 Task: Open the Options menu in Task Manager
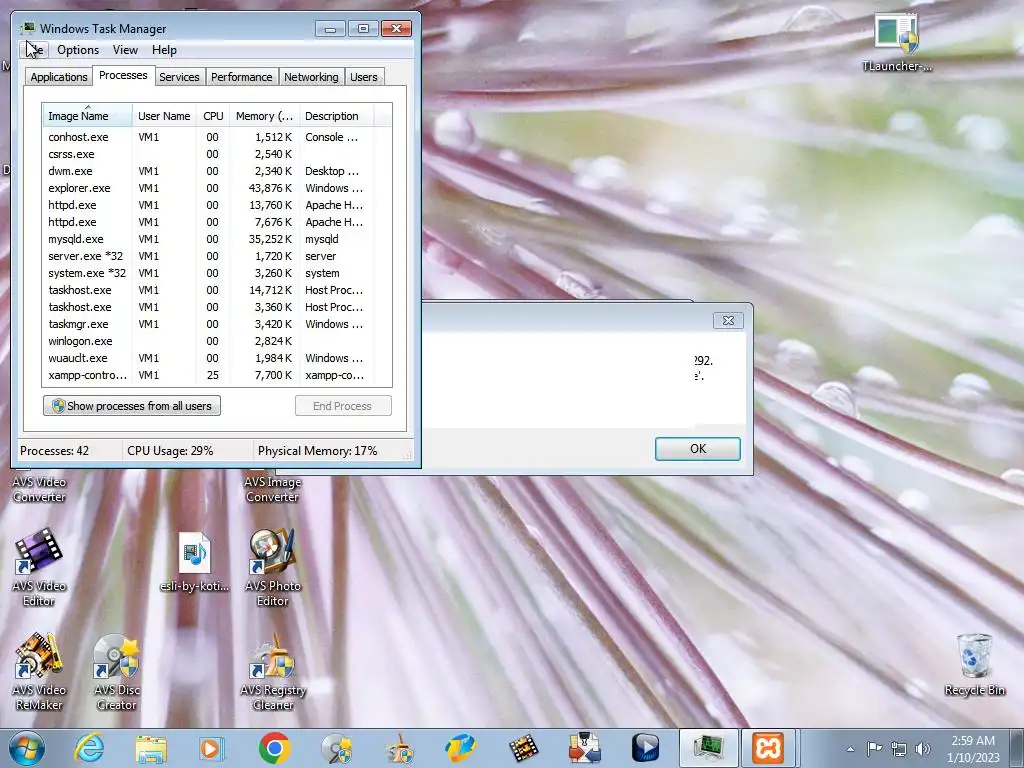point(78,50)
